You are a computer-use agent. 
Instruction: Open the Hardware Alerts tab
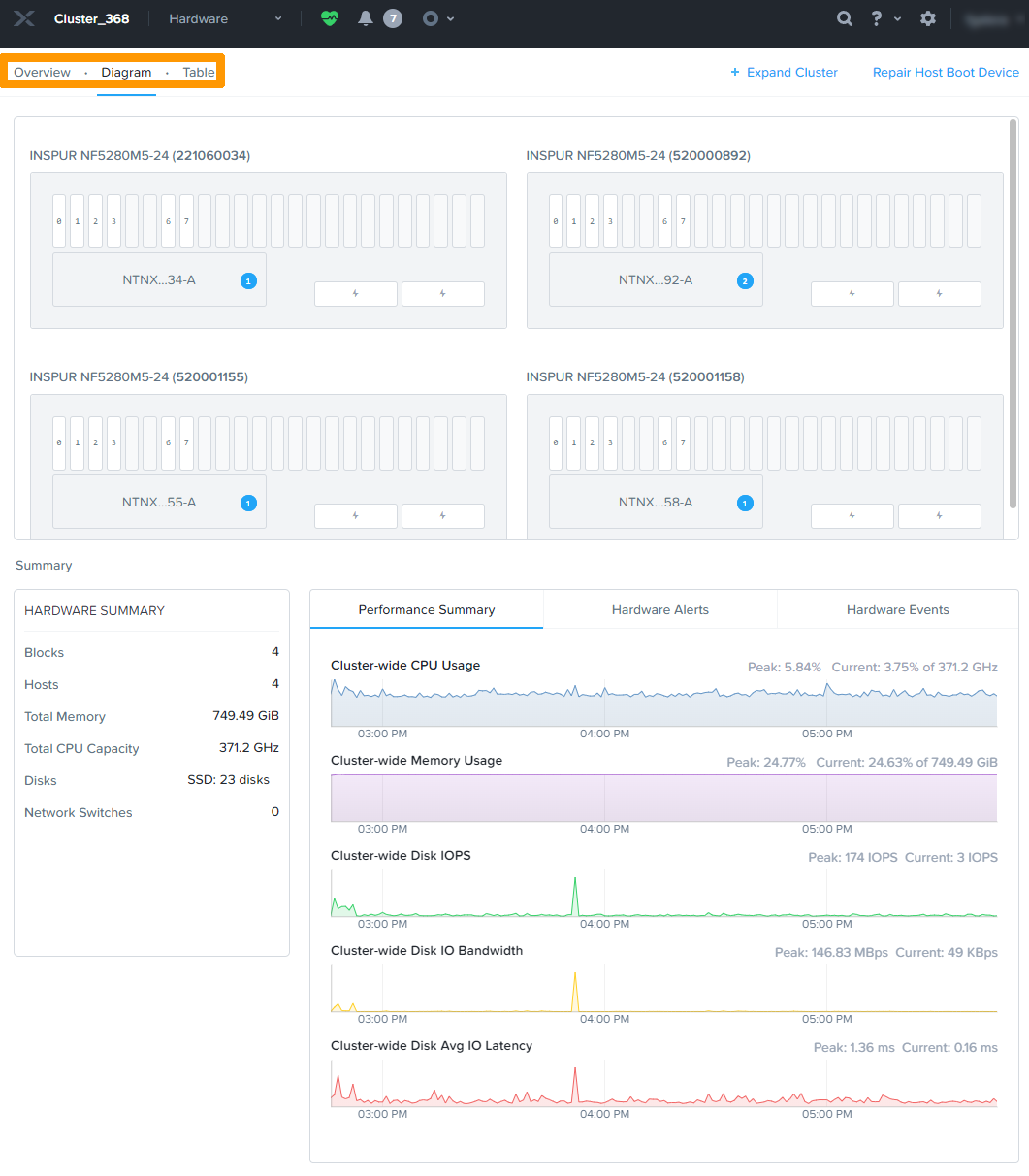659,610
